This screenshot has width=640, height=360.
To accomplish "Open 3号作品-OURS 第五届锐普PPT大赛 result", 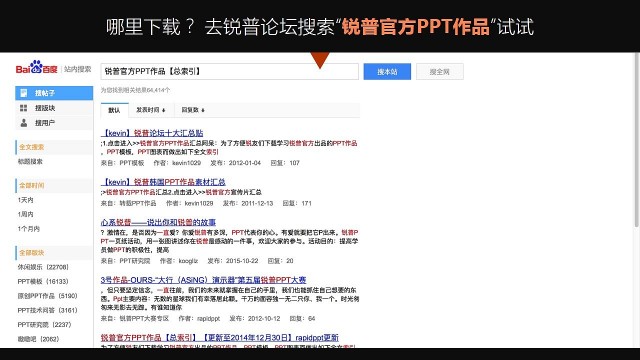I will point(203,280).
